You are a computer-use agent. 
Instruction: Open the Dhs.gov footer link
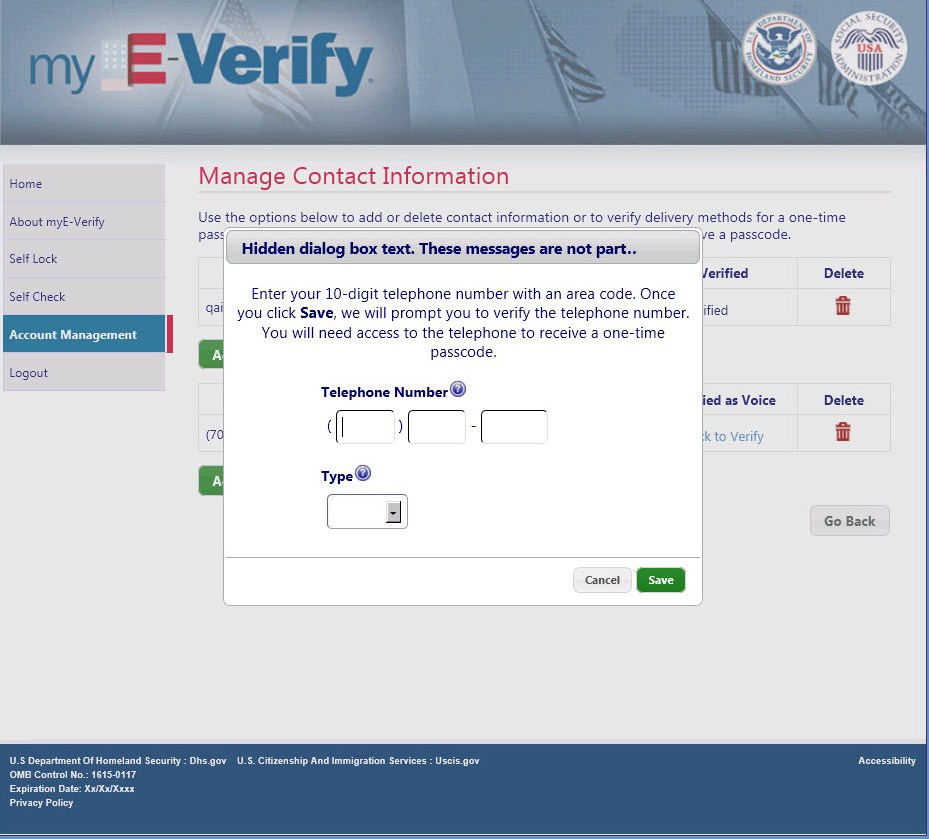click(208, 761)
